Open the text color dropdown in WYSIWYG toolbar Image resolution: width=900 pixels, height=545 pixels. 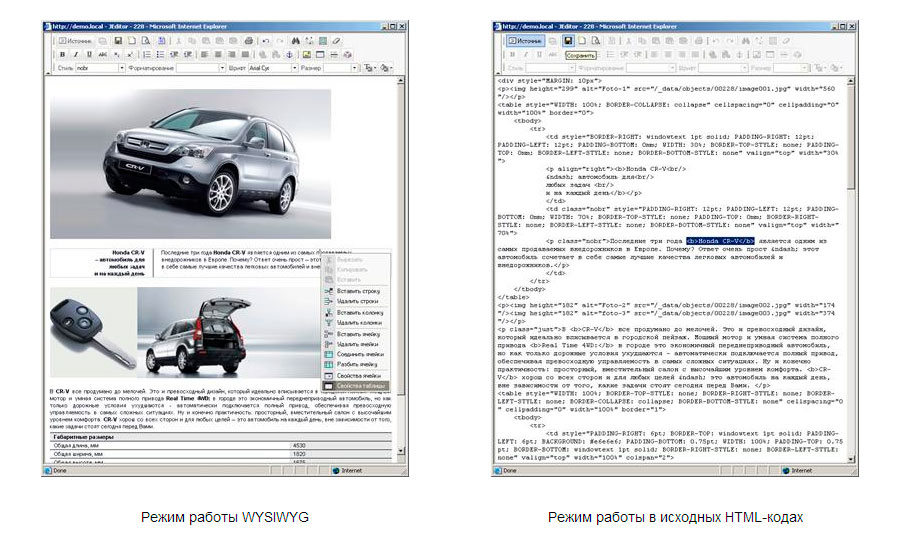[x=370, y=68]
